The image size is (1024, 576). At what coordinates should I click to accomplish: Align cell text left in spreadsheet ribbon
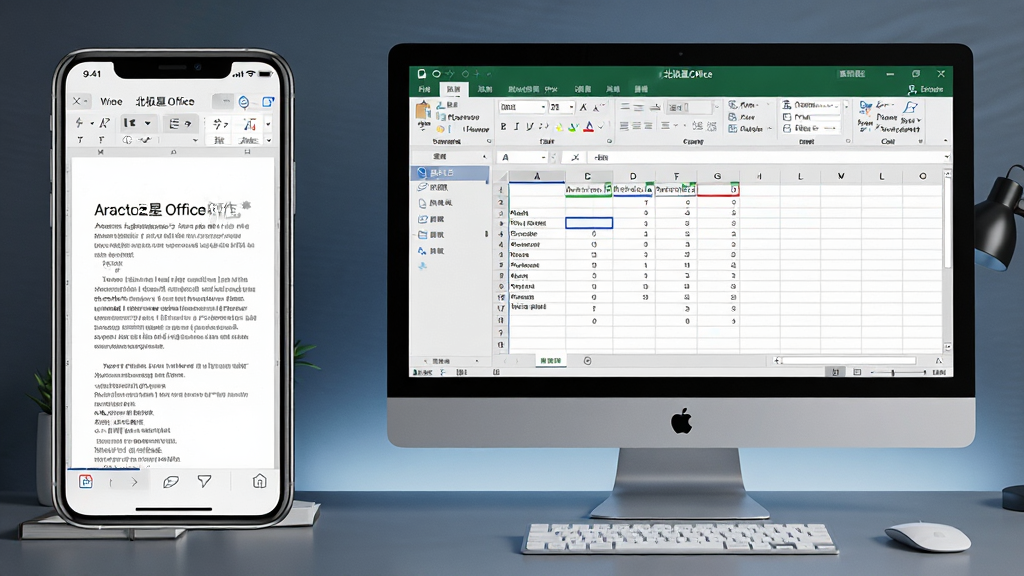(624, 126)
